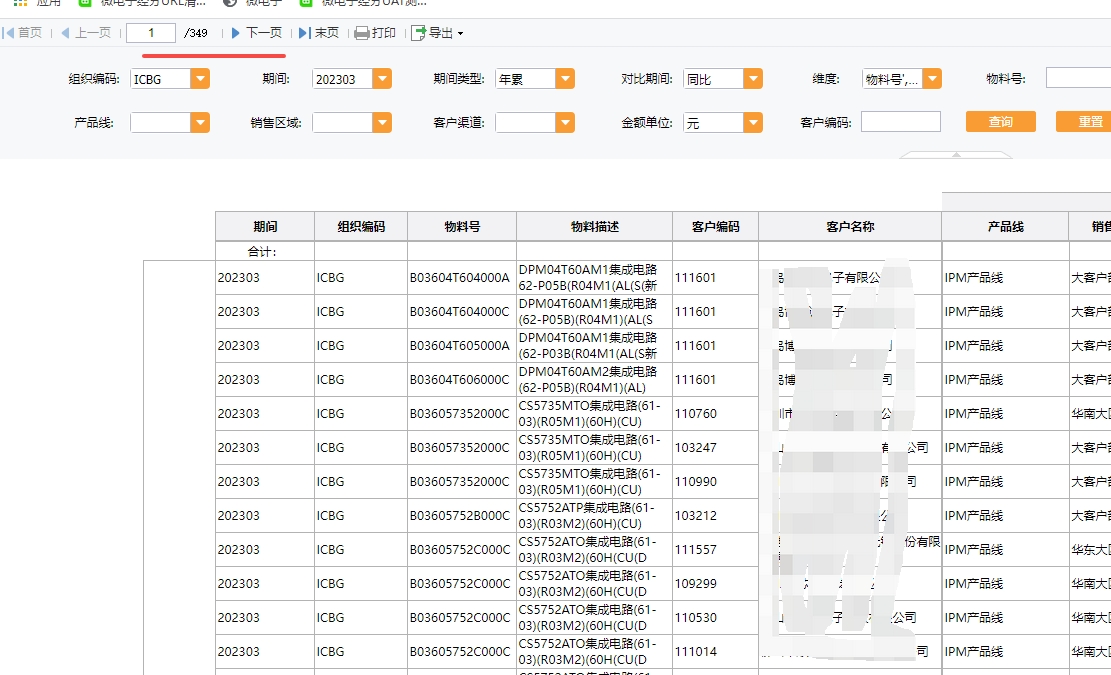Click the 物料号 column header
This screenshot has height=675, width=1111.
pos(462,227)
